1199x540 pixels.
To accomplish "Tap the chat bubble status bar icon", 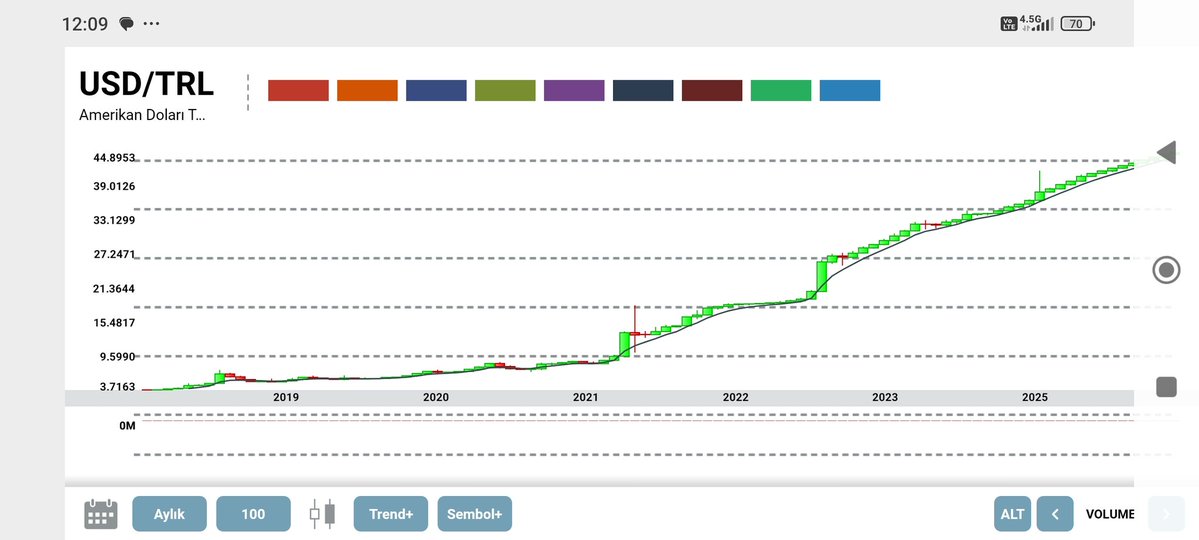I will (x=127, y=24).
